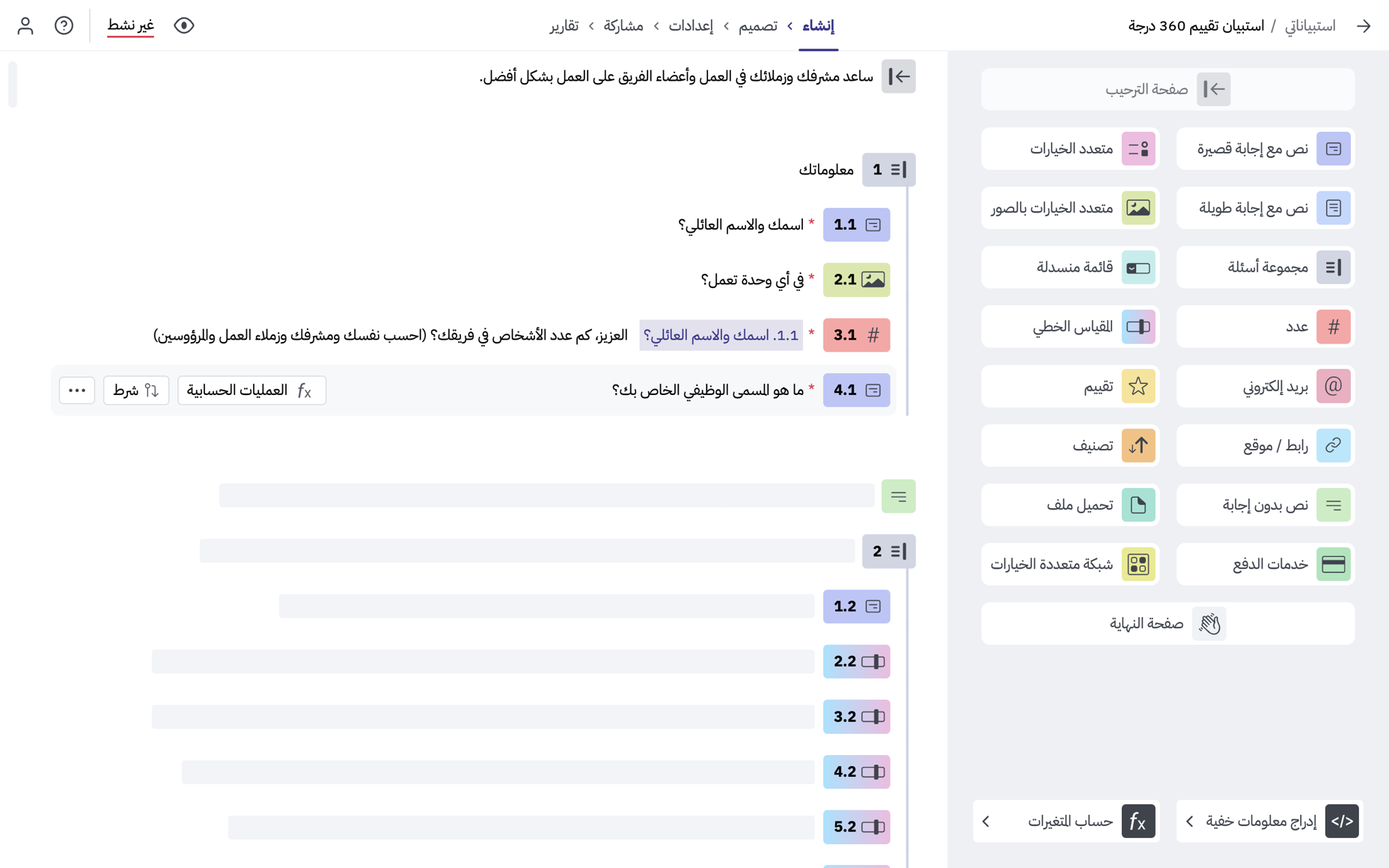Insert a بريد إلكتروني (email) field

tap(1265, 386)
